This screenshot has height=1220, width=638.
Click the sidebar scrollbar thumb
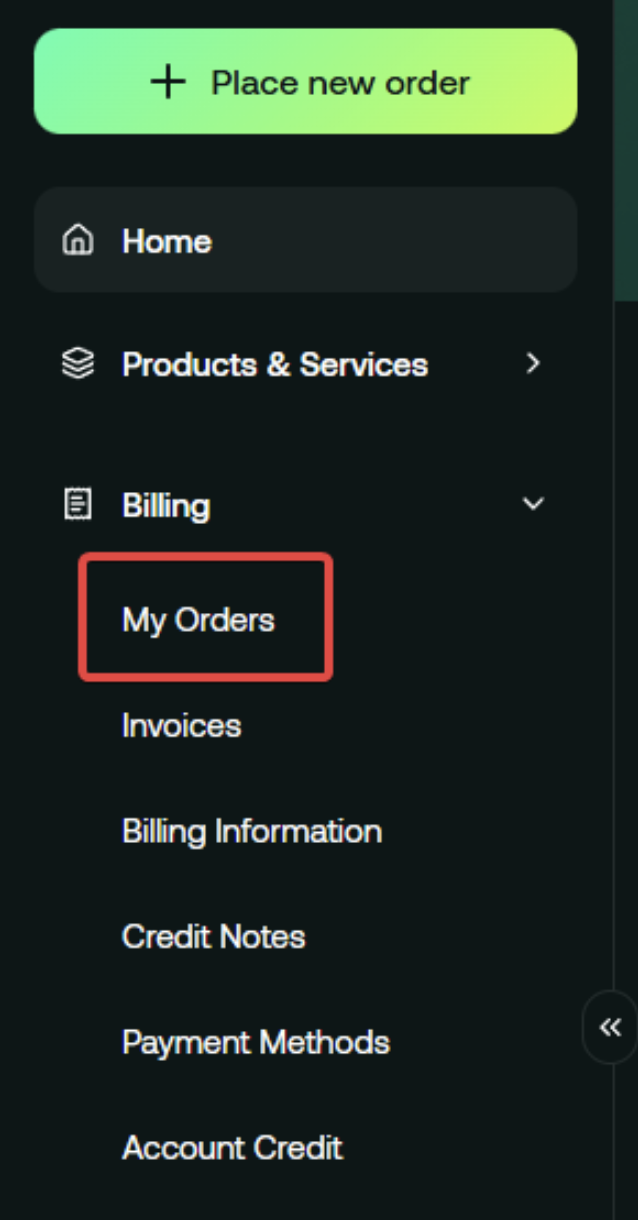tap(625, 150)
